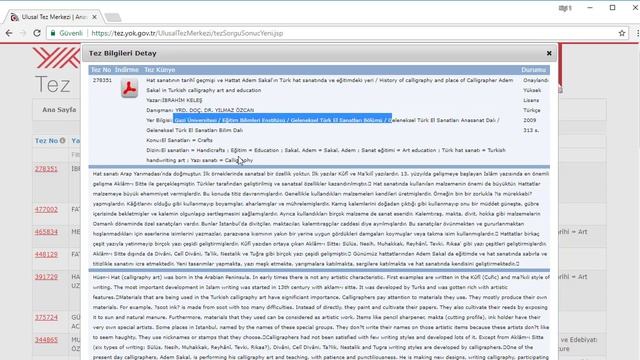The image size is (640, 360).
Task: Click the page count 313 s.
Action: click(531, 130)
